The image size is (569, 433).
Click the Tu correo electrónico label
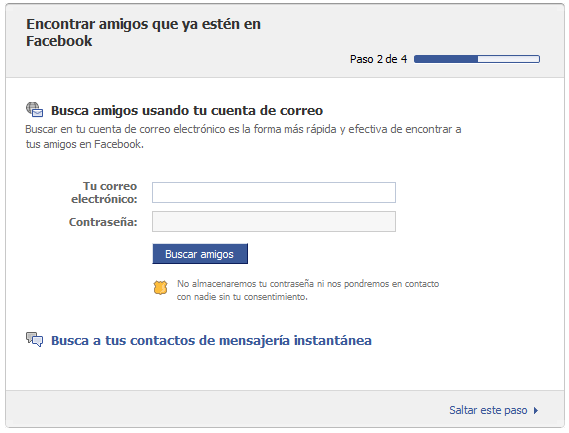105,192
